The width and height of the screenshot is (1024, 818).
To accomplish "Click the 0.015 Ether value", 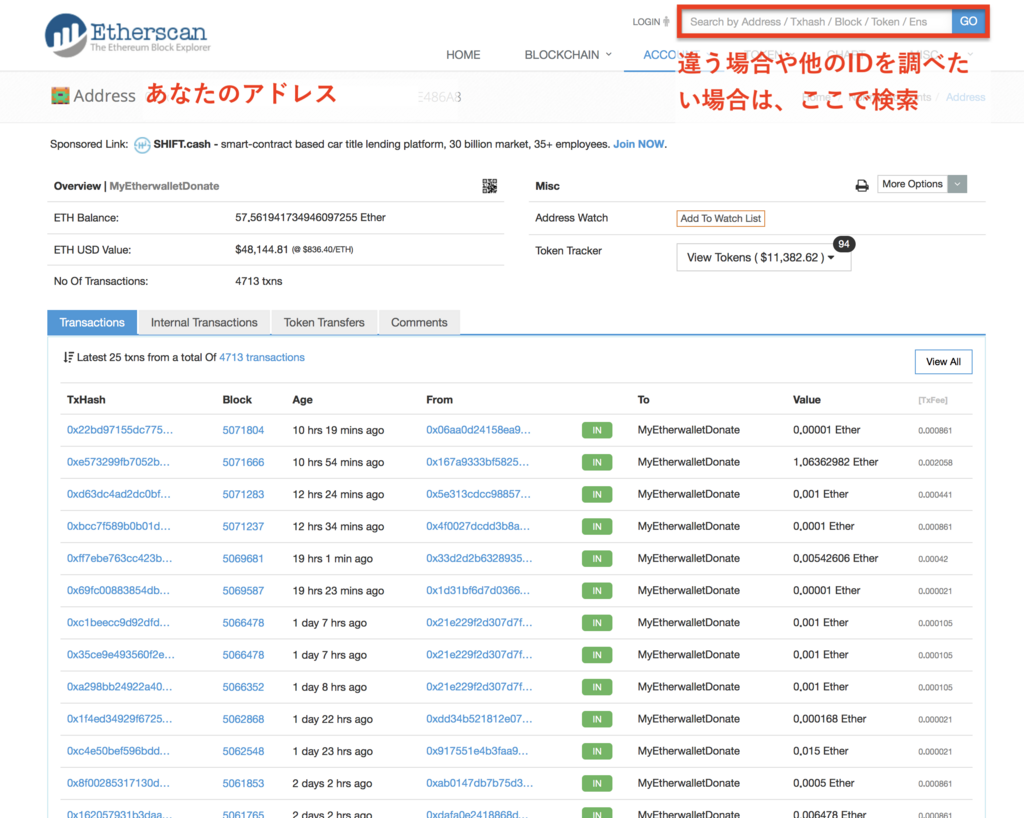I will [x=821, y=751].
